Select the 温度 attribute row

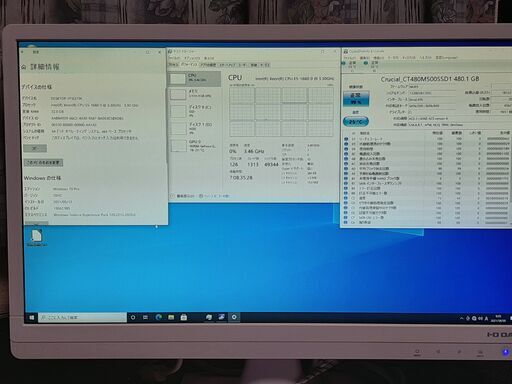(x=426, y=198)
